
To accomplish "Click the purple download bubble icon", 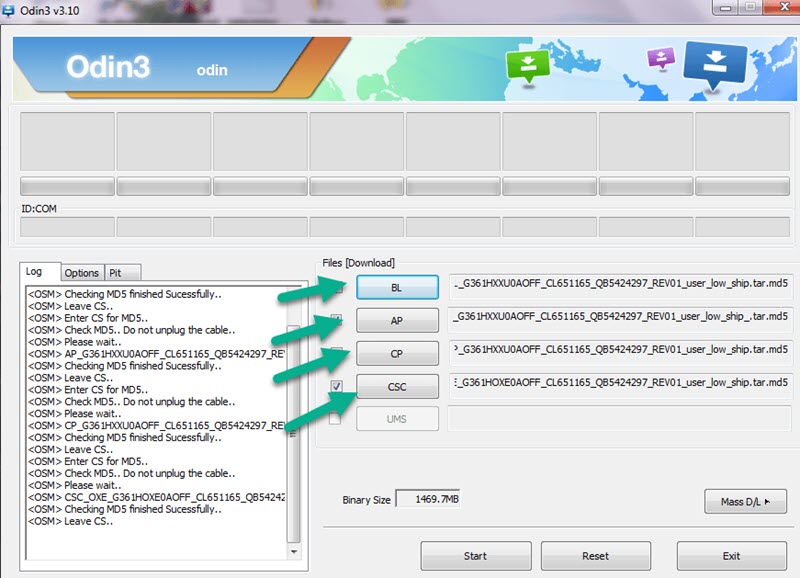I will point(660,58).
